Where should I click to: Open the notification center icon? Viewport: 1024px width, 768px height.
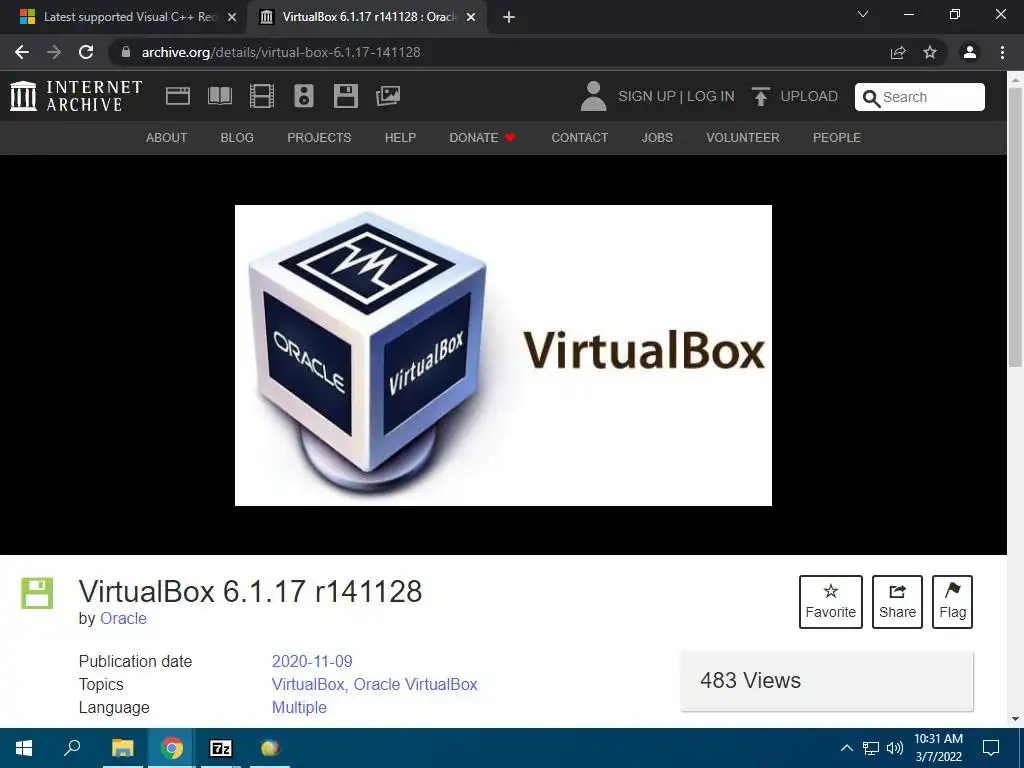[991, 748]
